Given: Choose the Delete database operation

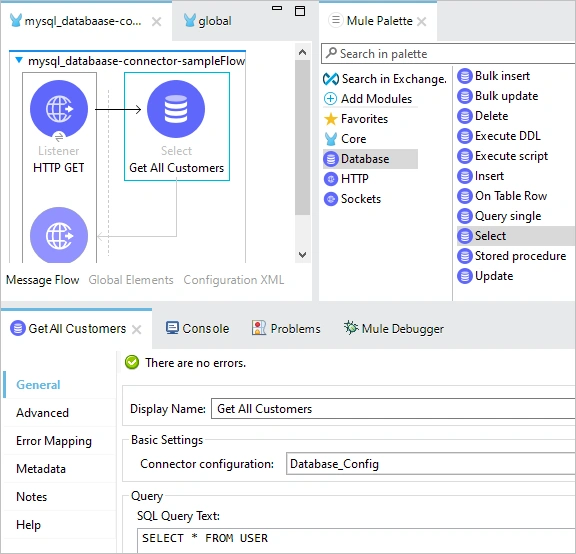Looking at the screenshot, I should coord(483,116).
